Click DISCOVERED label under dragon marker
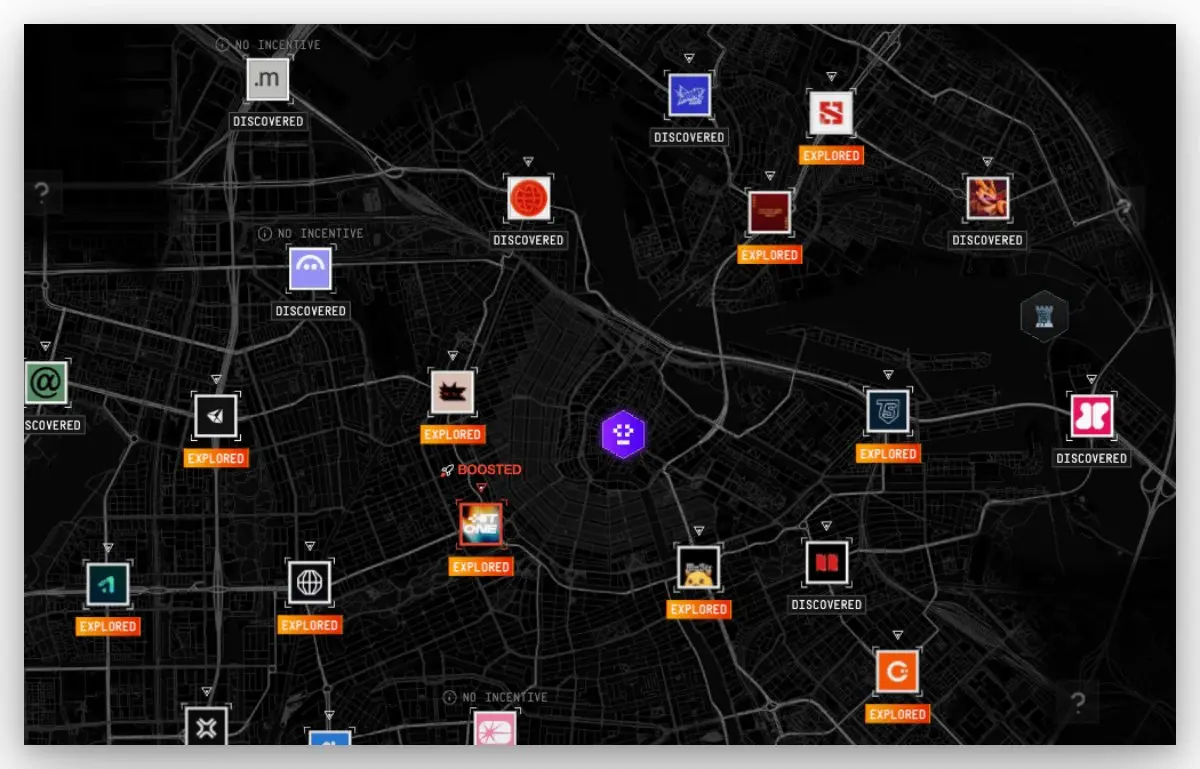 coord(987,240)
